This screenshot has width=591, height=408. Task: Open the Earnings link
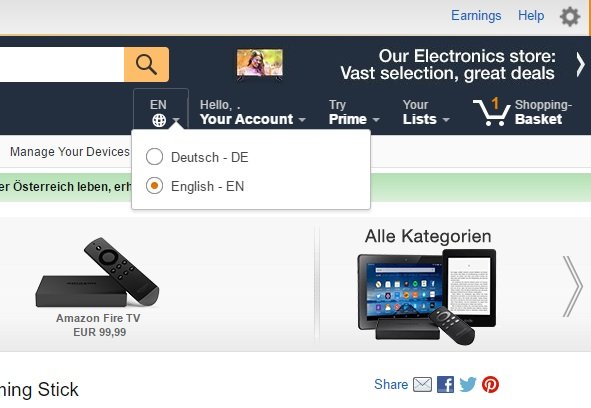pos(476,15)
